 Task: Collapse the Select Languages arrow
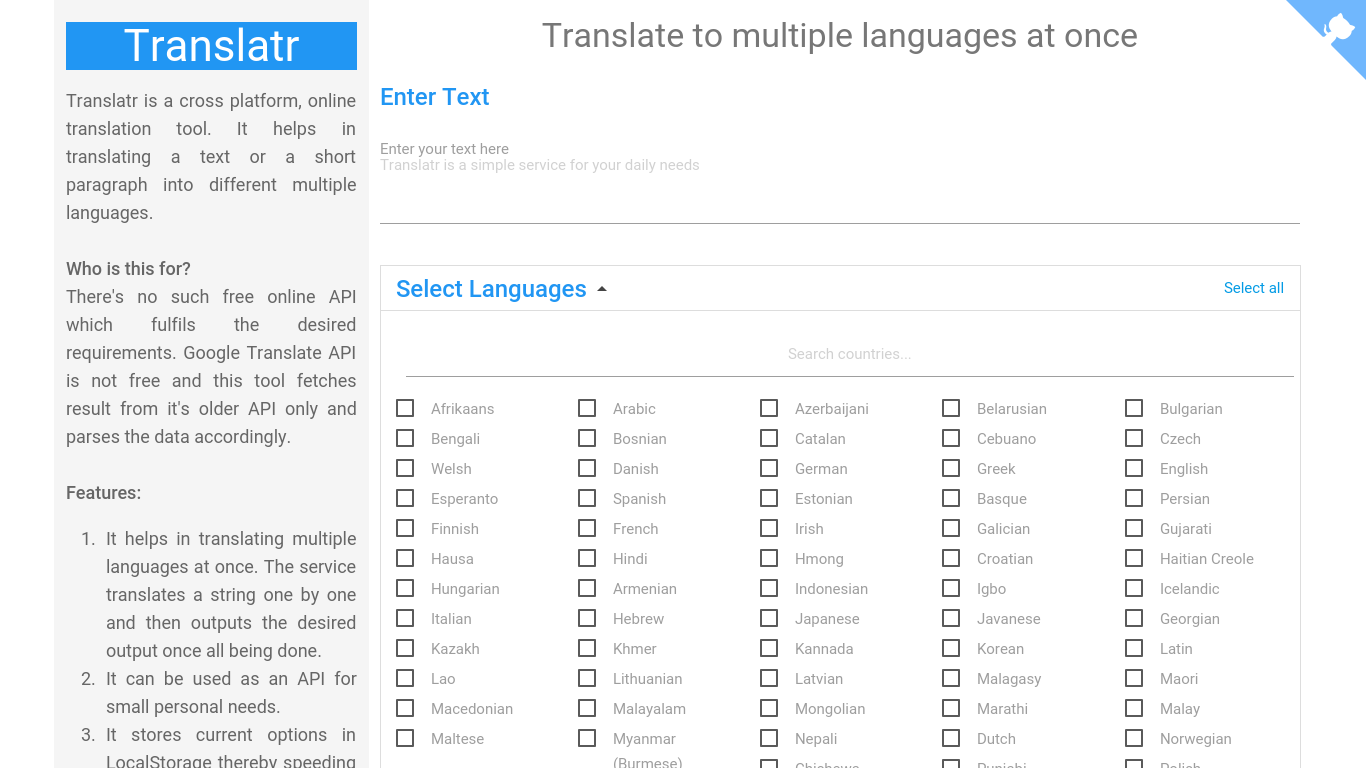click(x=602, y=289)
